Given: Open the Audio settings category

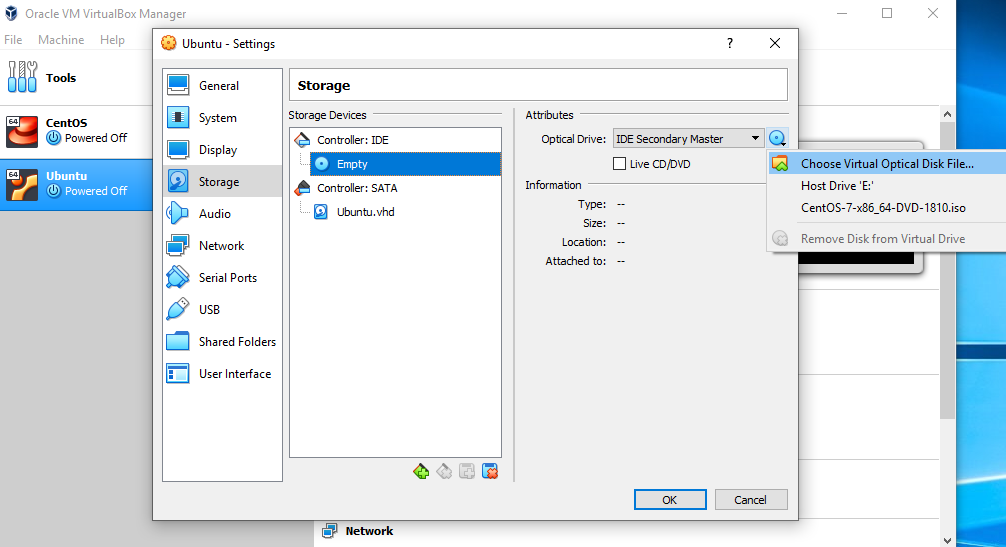Looking at the screenshot, I should 222,214.
